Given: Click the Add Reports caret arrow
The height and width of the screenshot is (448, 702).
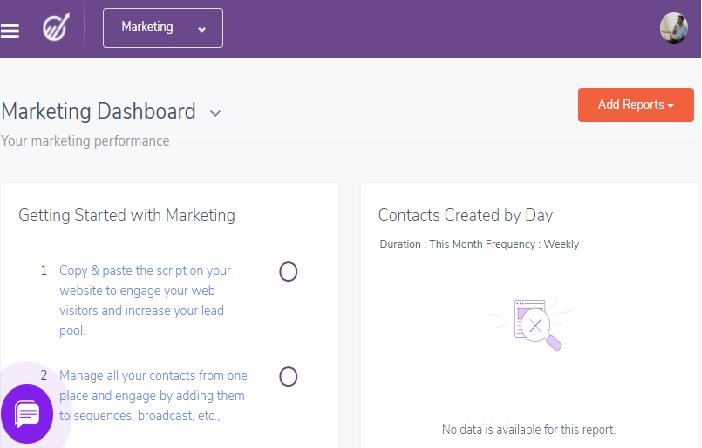Looking at the screenshot, I should pos(670,106).
